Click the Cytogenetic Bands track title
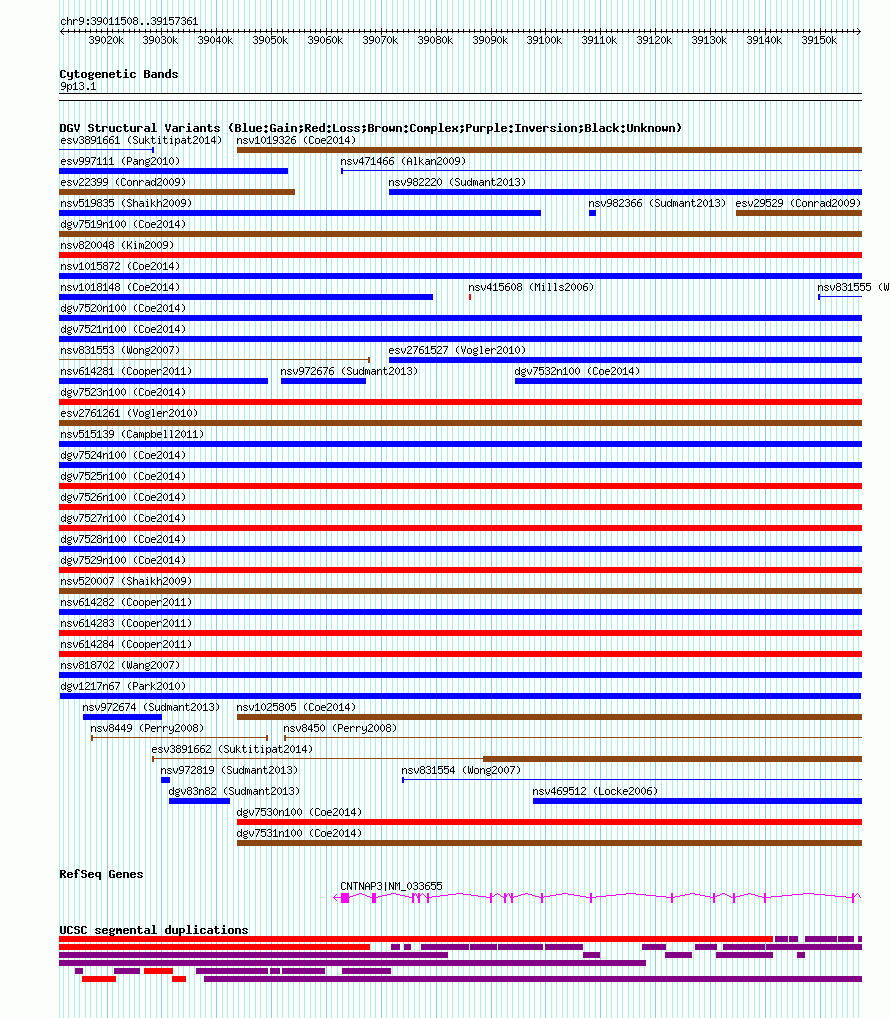Image resolution: width=890 pixels, height=1018 pixels. [119, 74]
